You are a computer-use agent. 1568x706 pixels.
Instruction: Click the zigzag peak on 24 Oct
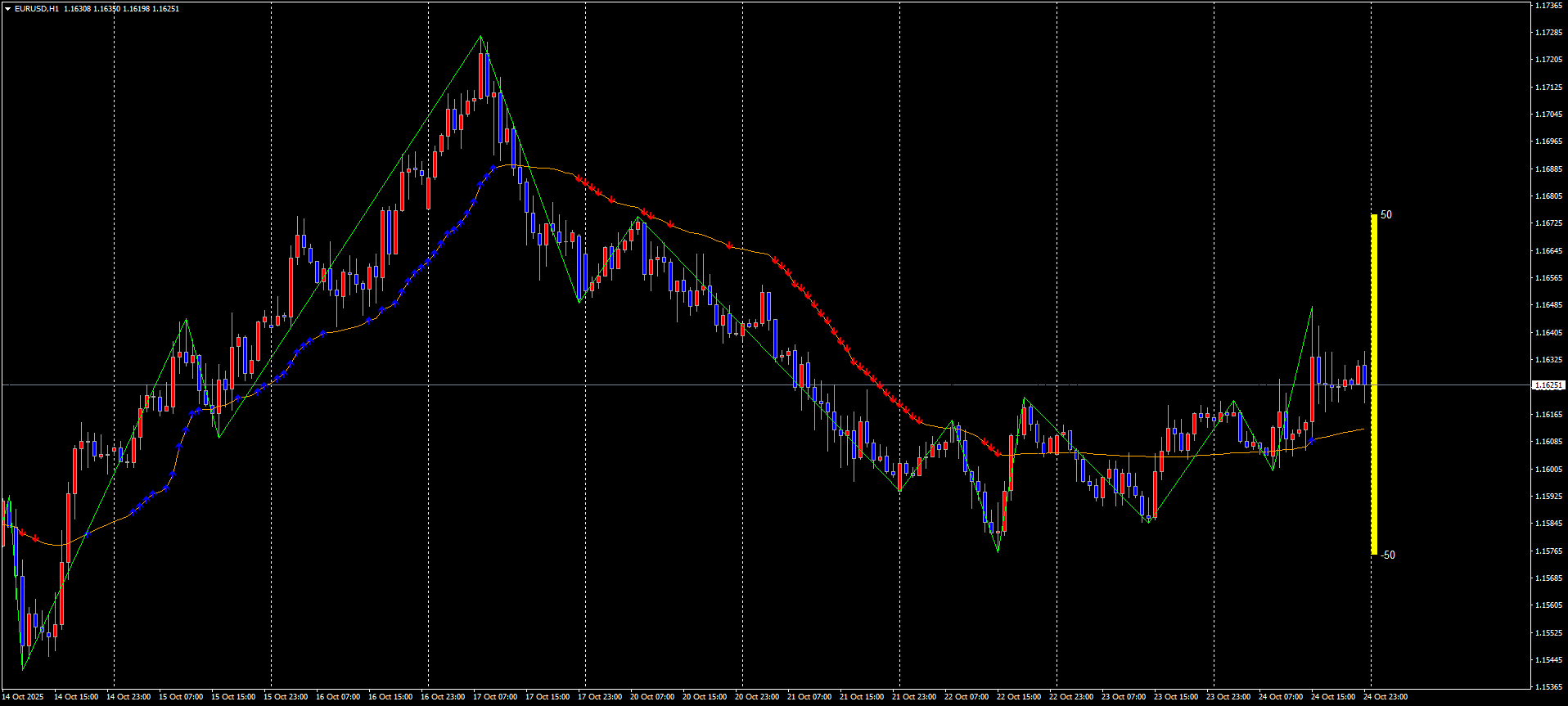coord(1312,308)
